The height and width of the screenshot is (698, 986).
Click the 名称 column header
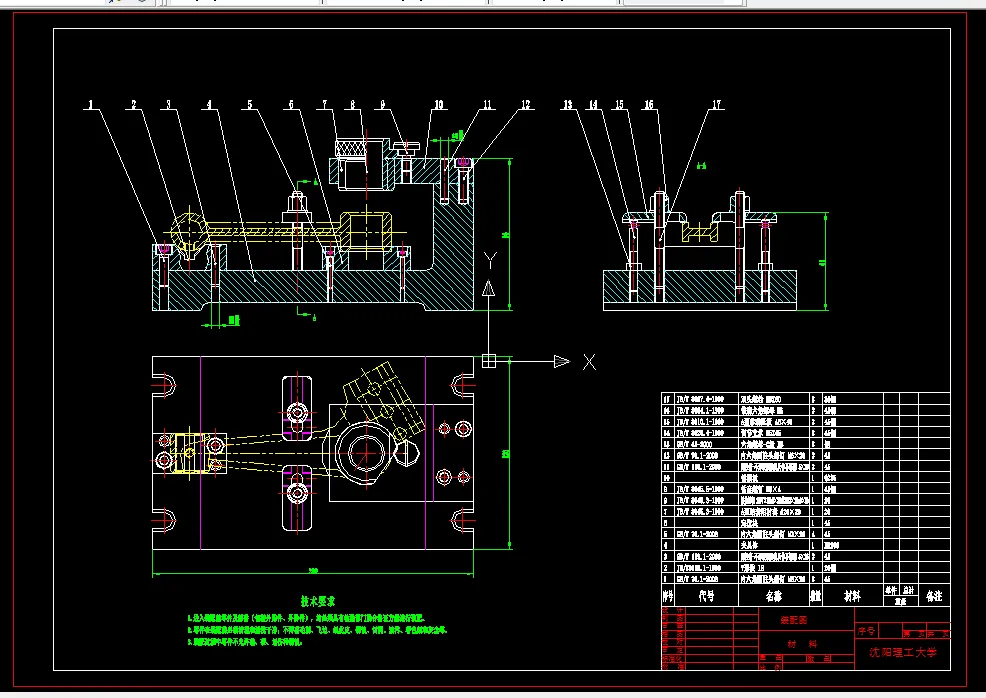pos(773,596)
